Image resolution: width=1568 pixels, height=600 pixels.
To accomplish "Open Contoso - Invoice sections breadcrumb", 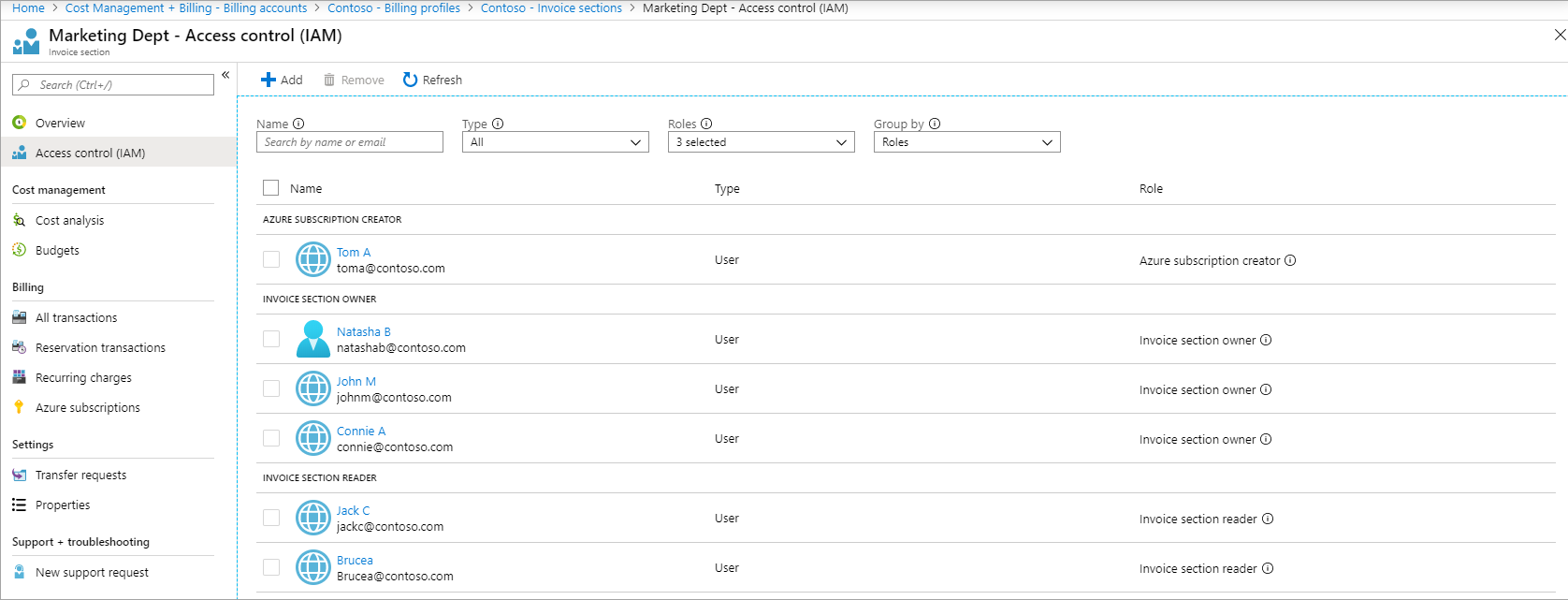I will (x=551, y=7).
